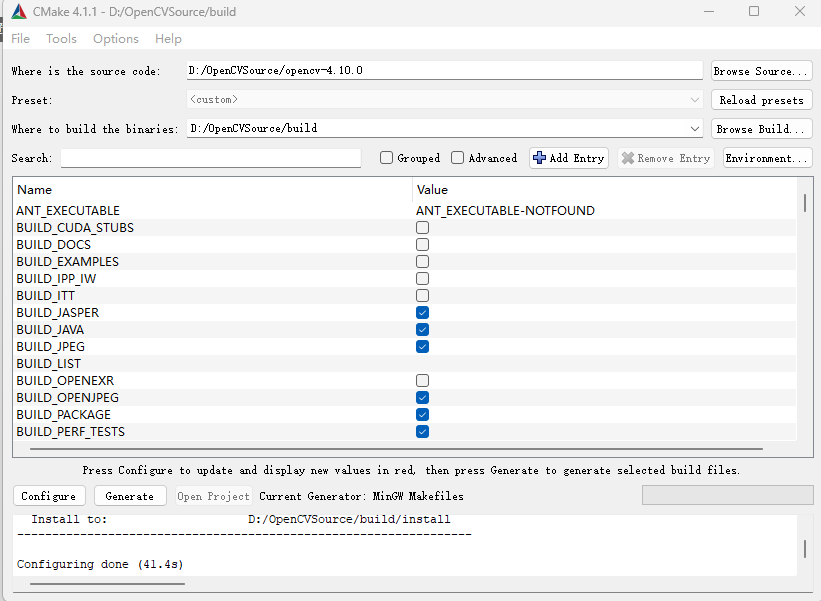Enable the Grouped checkbox
The image size is (821, 601).
pos(386,158)
